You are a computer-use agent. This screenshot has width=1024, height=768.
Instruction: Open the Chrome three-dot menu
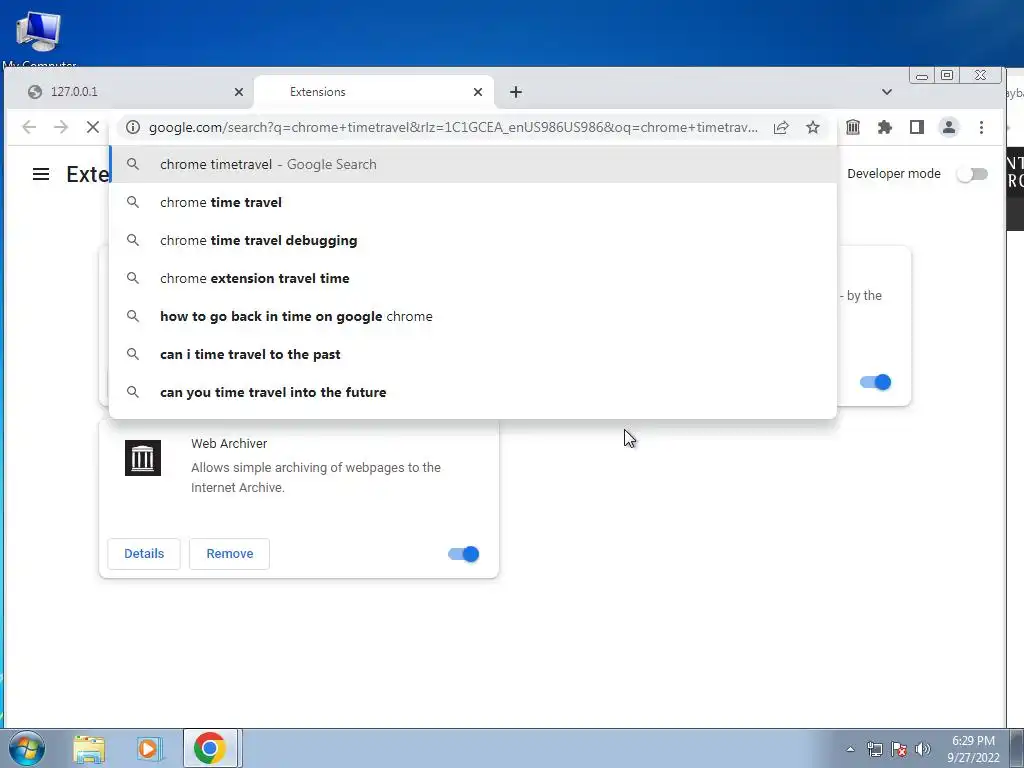pyautogui.click(x=981, y=127)
